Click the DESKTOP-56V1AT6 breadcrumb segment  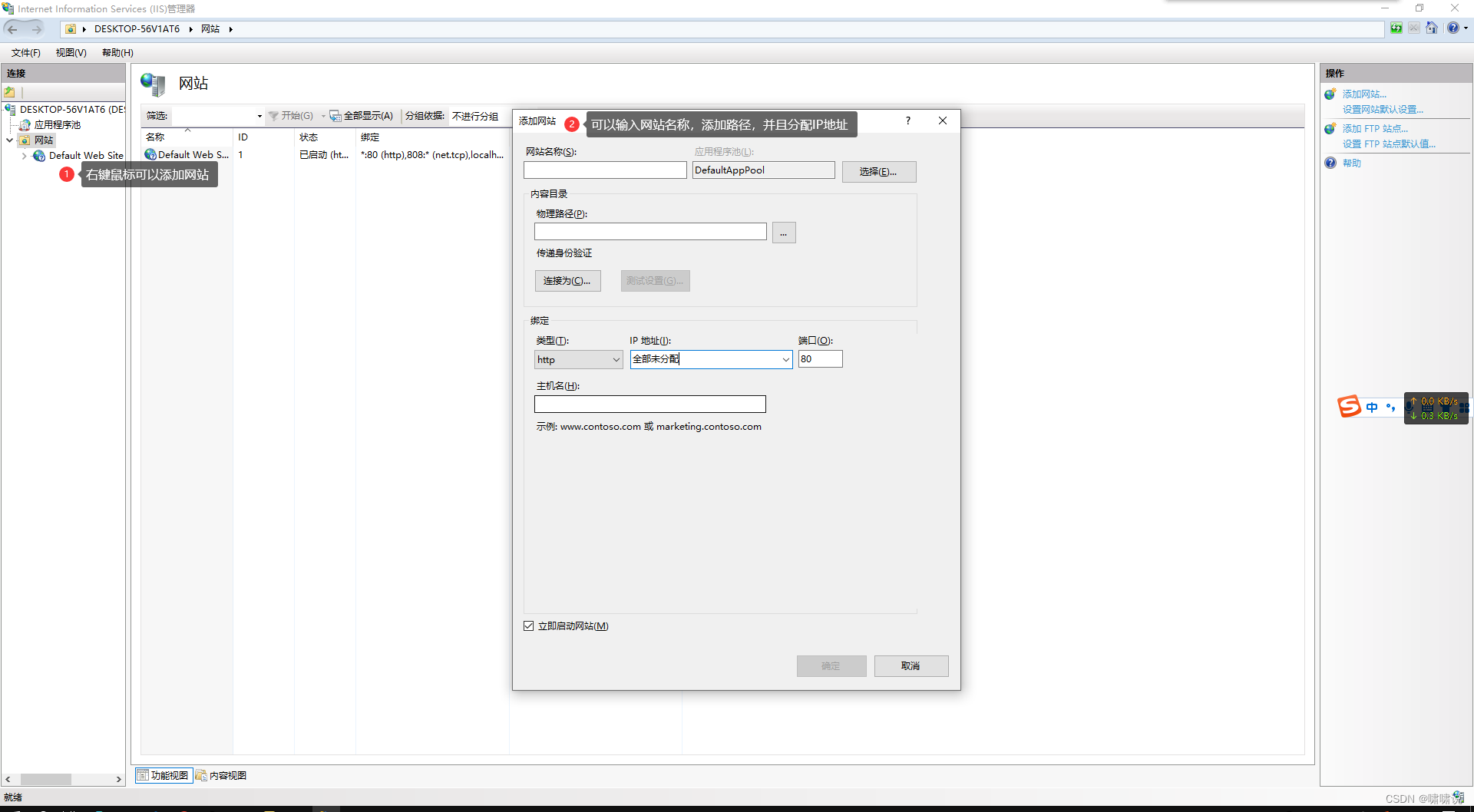[137, 29]
